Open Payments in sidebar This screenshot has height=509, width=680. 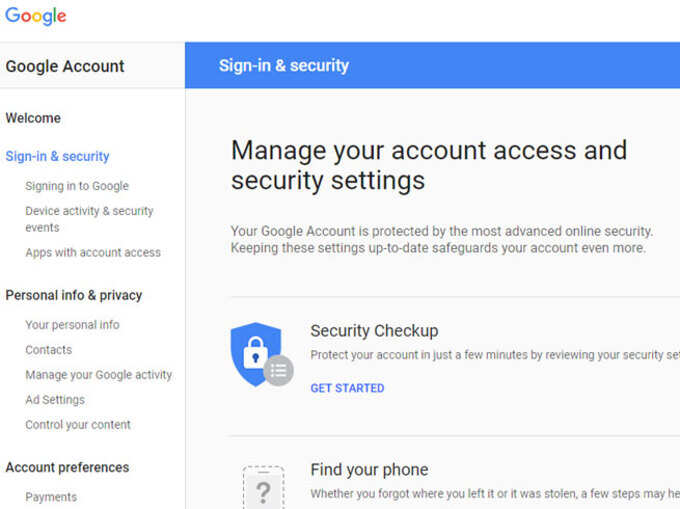click(51, 497)
